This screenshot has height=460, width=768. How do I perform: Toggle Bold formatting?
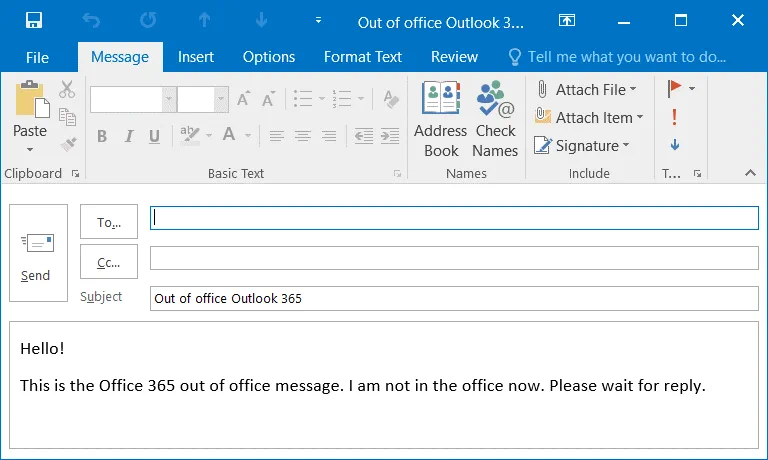101,136
